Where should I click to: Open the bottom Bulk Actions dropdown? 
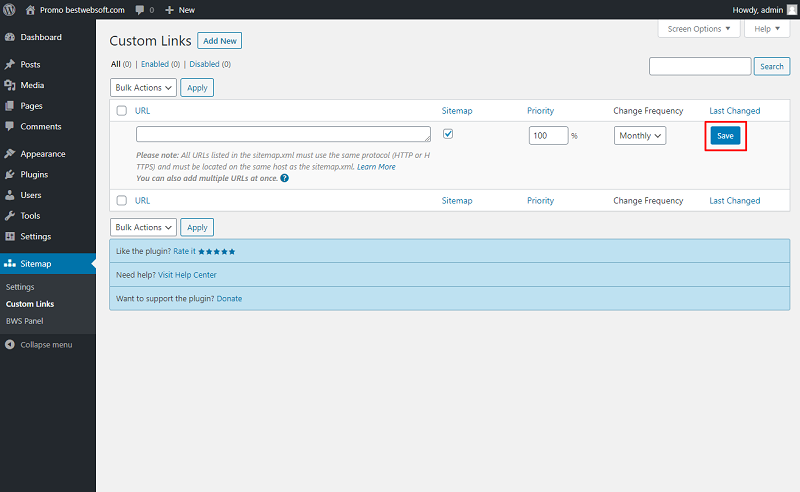click(143, 227)
